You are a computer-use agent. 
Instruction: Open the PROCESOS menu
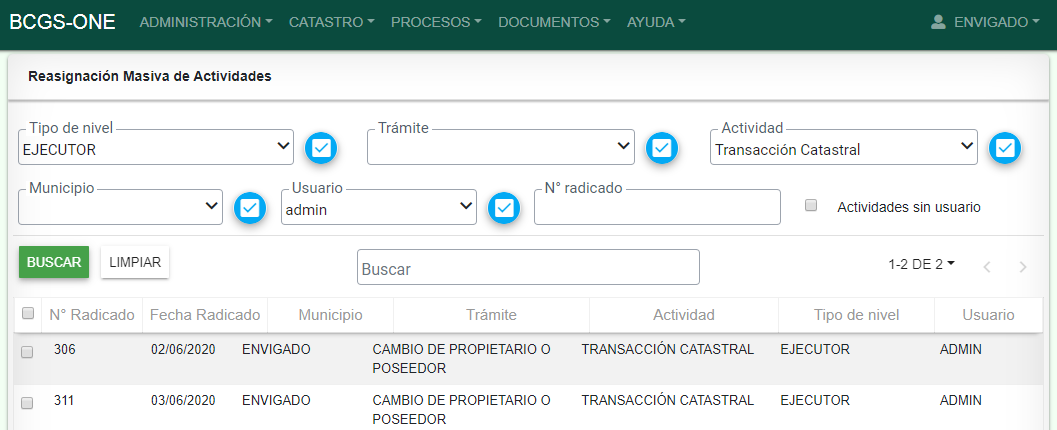(x=435, y=22)
